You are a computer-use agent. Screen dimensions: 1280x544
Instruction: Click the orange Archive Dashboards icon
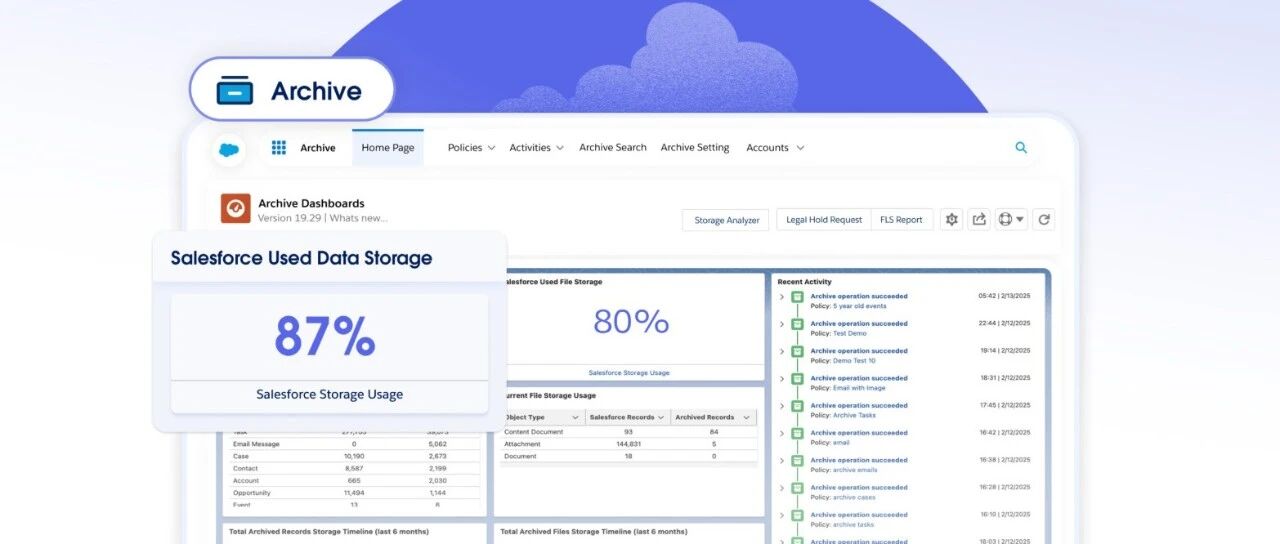point(235,208)
